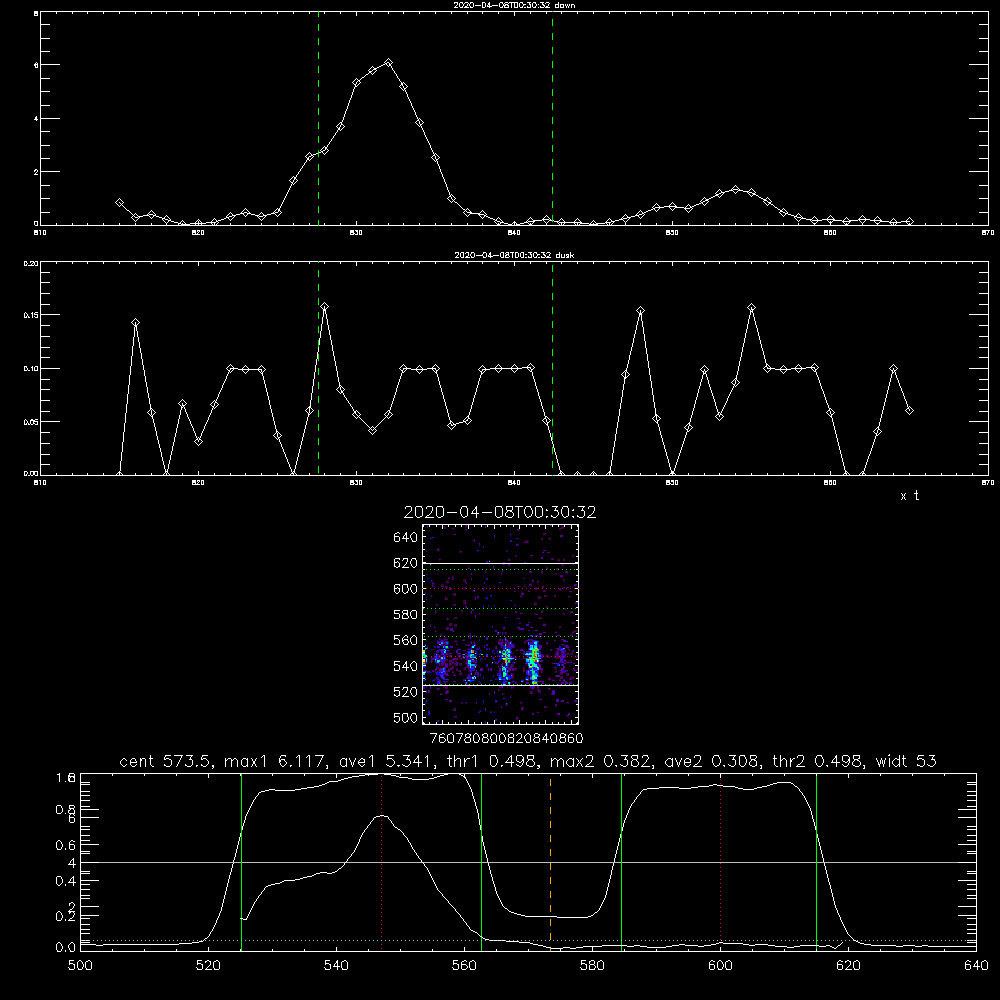Screen dimensions: 1000x1000
Task: Click the heatmap image thumbnail
Action: point(500,624)
